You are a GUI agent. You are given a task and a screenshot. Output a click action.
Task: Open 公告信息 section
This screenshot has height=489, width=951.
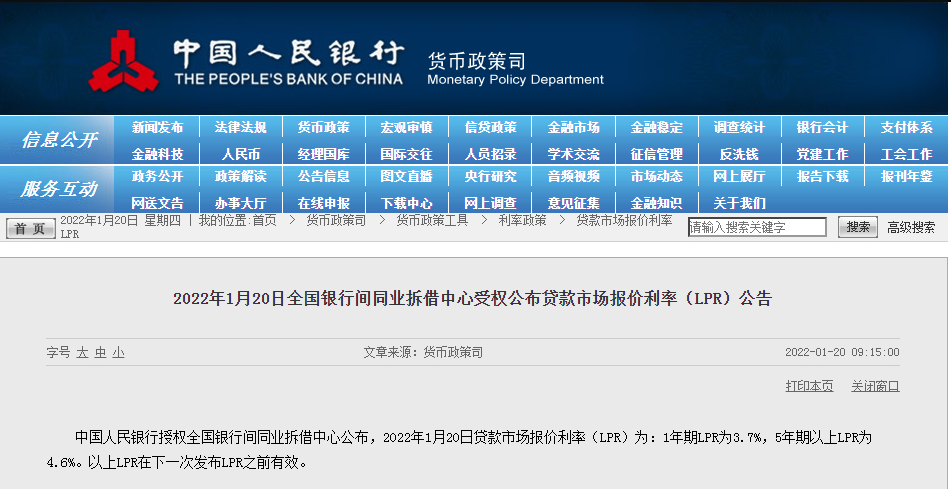[x=324, y=177]
